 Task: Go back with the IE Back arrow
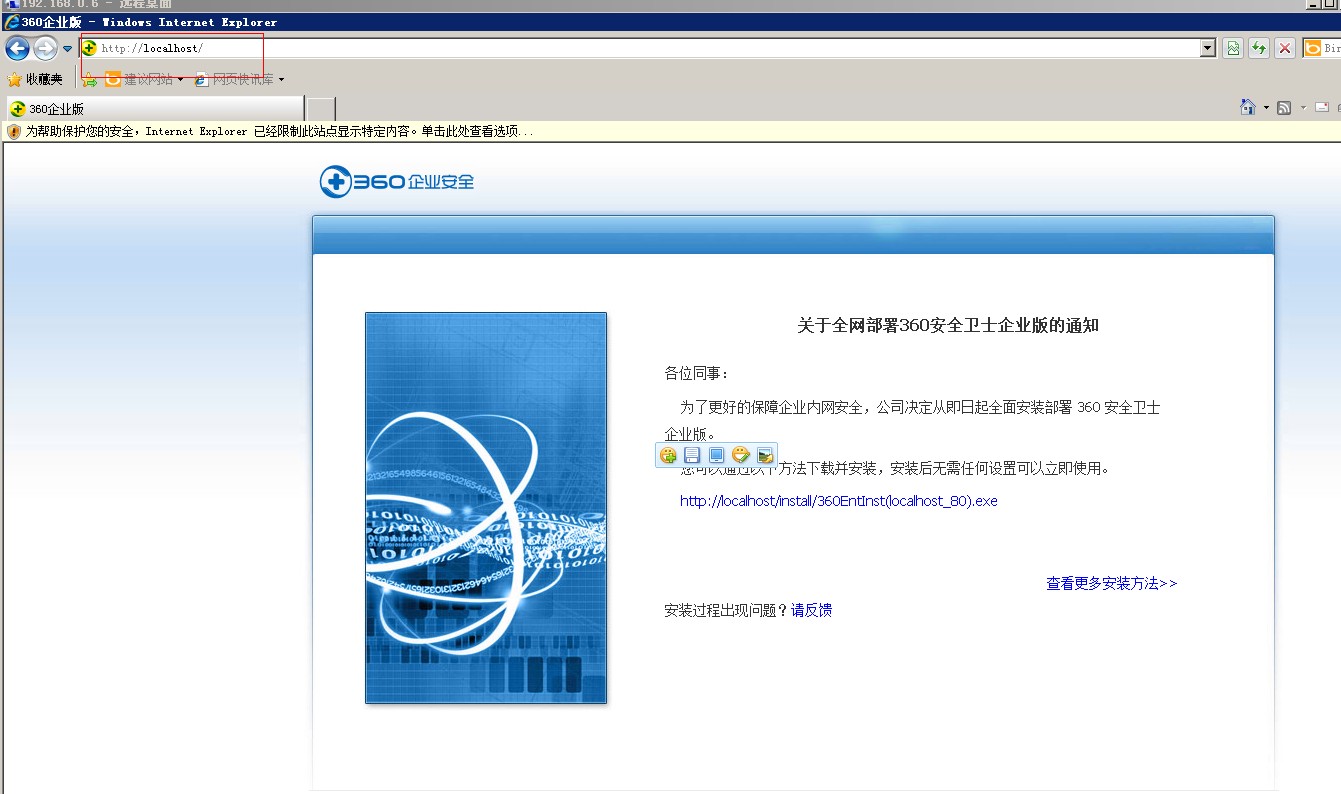17,48
